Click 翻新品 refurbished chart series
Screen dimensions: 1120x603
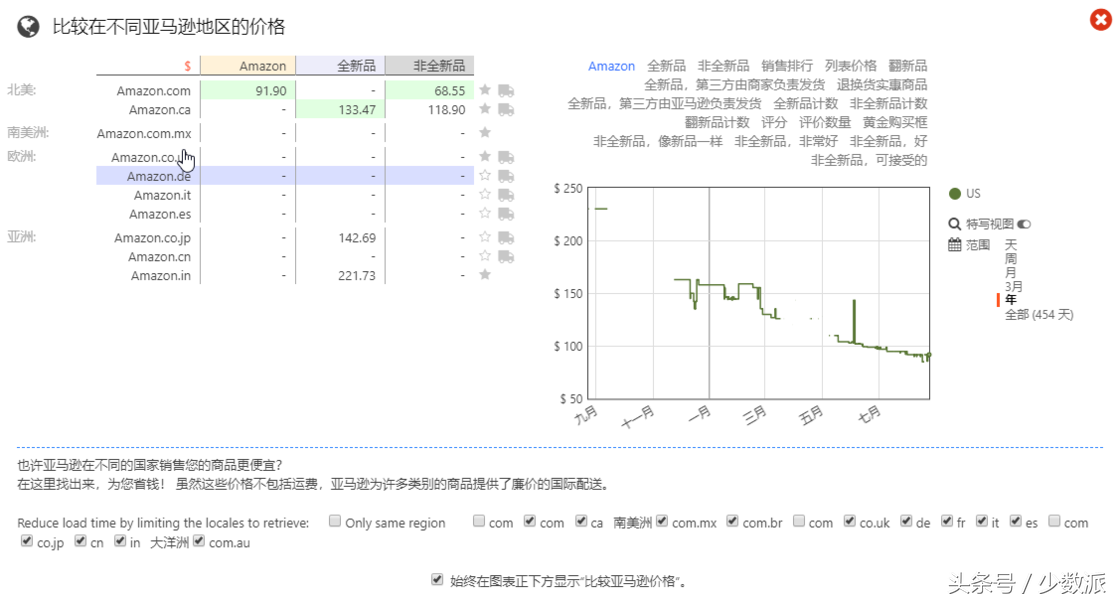pyautogui.click(x=907, y=66)
